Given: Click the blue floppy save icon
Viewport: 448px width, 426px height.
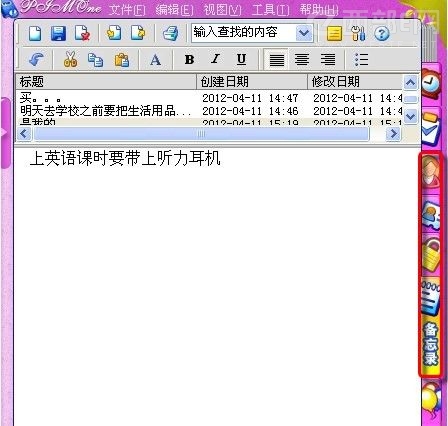Looking at the screenshot, I should coord(58,33).
